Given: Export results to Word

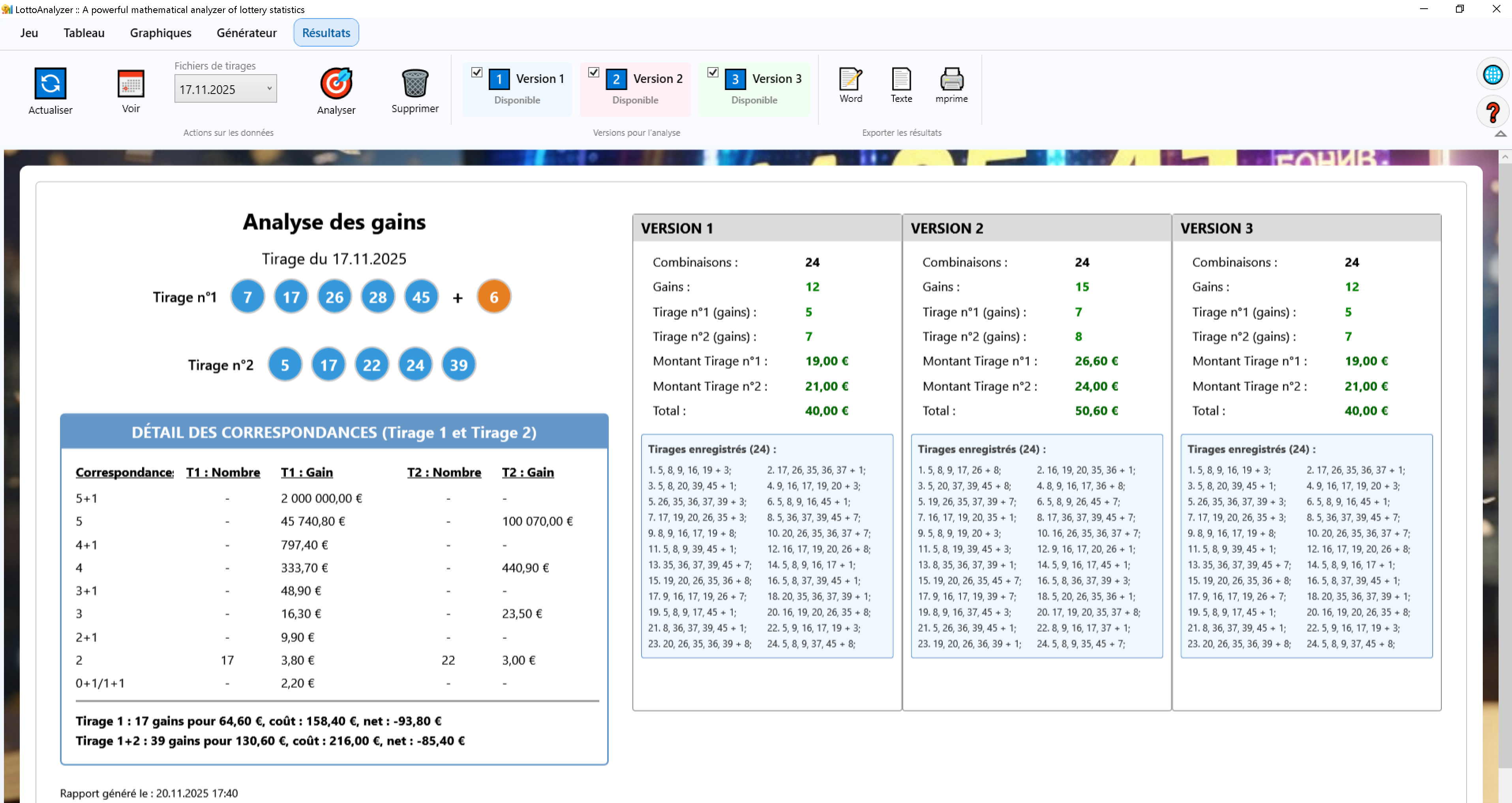Looking at the screenshot, I should pos(850,79).
